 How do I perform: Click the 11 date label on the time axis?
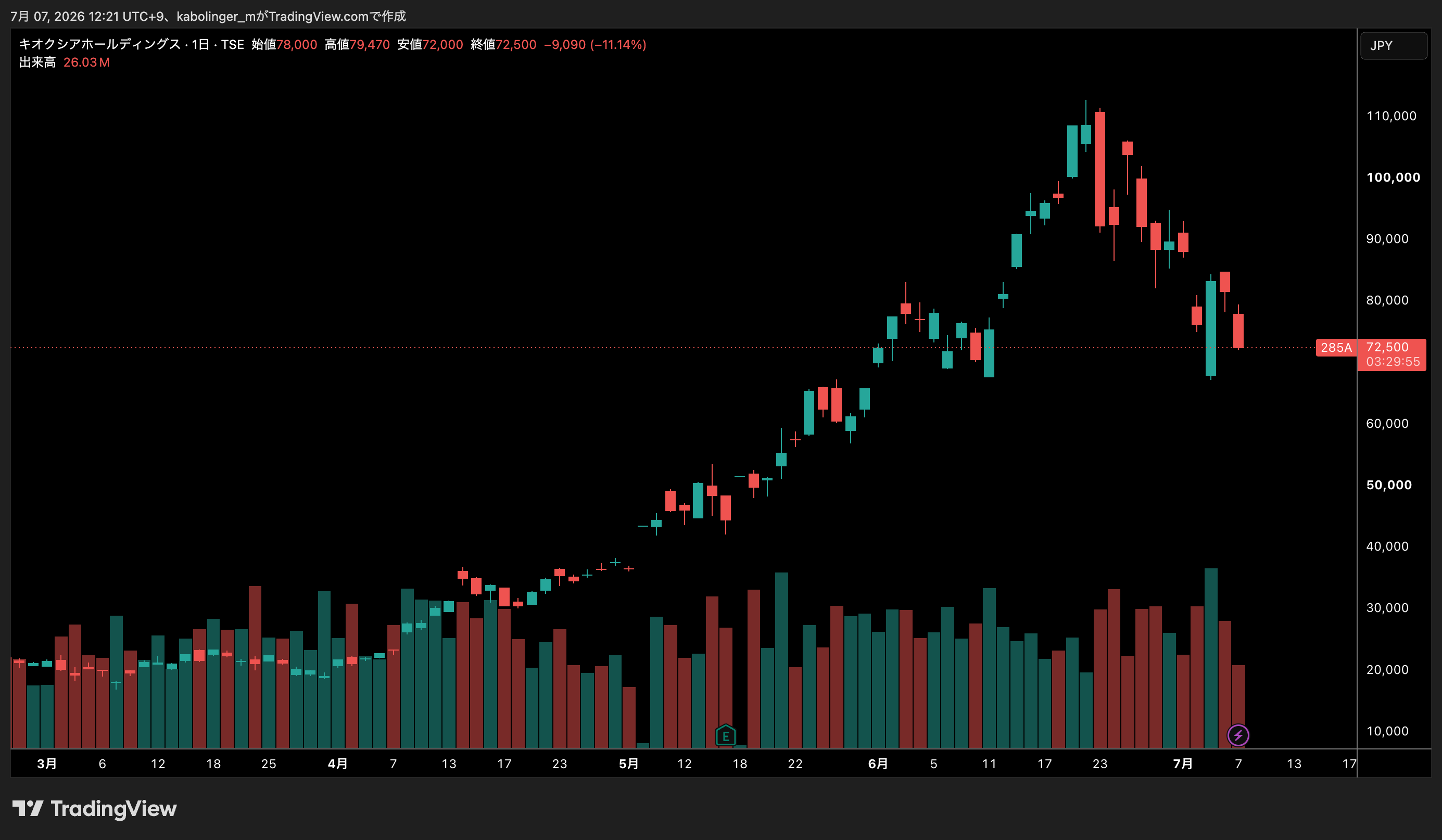coord(989,764)
